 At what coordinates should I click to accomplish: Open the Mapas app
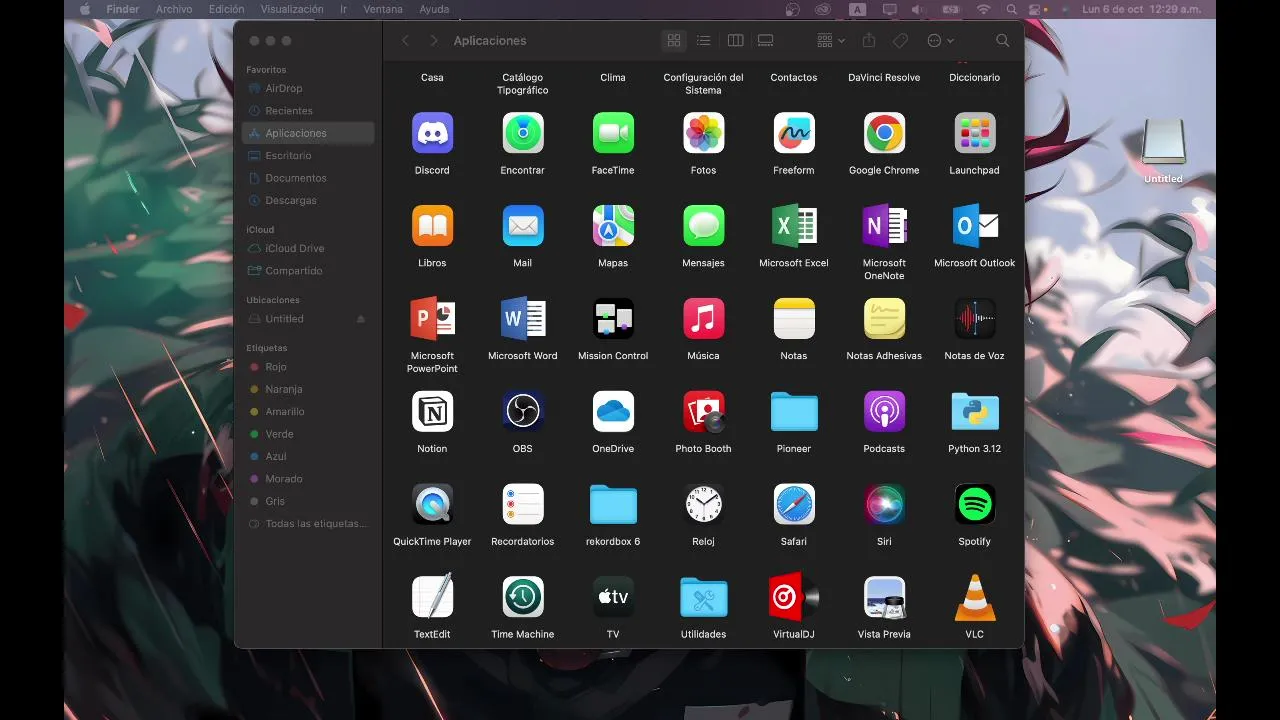613,226
